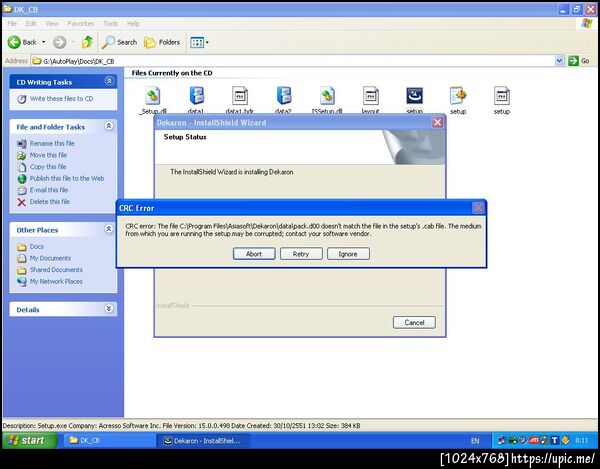The width and height of the screenshot is (600, 469).
Task: Collapse the CD Writing Tasks panel
Action: tap(109, 81)
